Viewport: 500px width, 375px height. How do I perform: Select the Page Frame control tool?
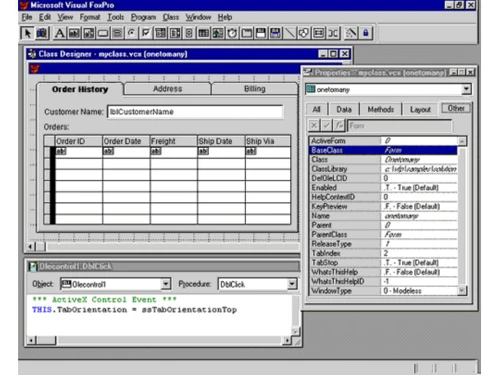tap(247, 33)
